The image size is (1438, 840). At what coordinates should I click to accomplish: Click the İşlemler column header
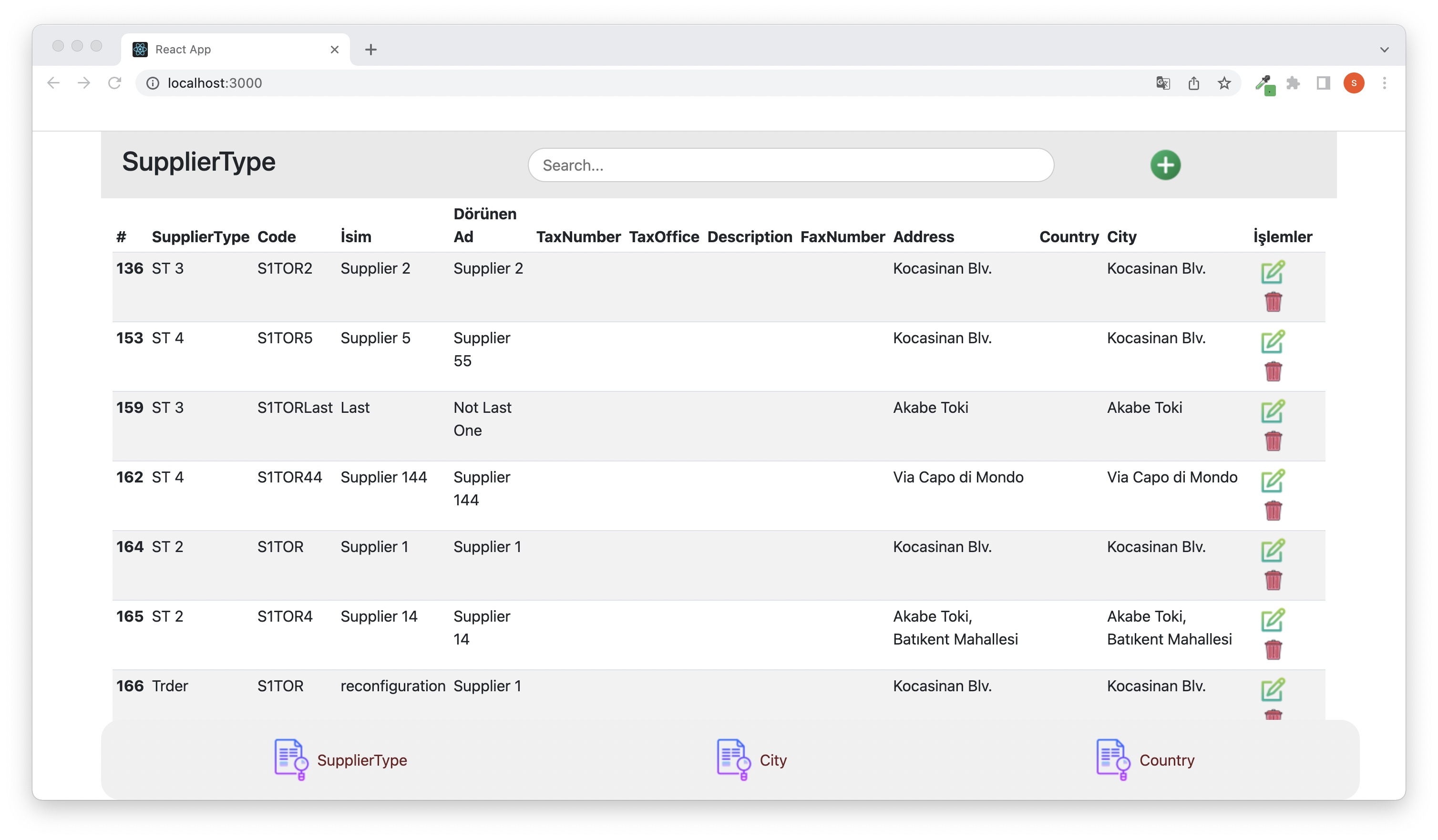coord(1282,237)
